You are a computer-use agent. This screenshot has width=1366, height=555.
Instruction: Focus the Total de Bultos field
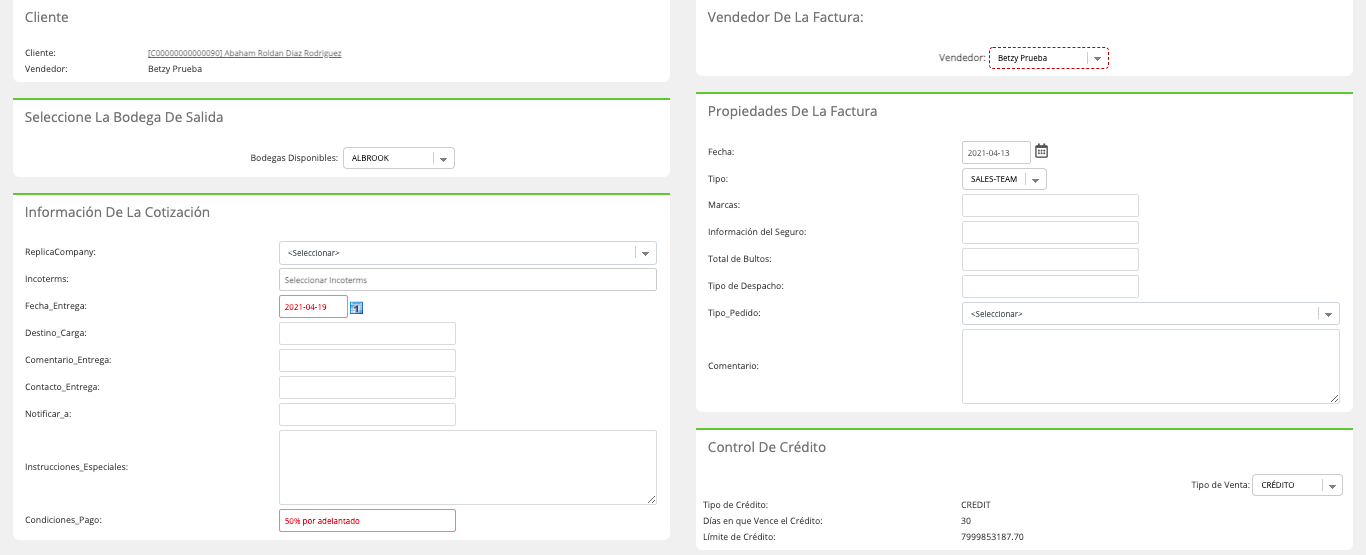point(1050,260)
